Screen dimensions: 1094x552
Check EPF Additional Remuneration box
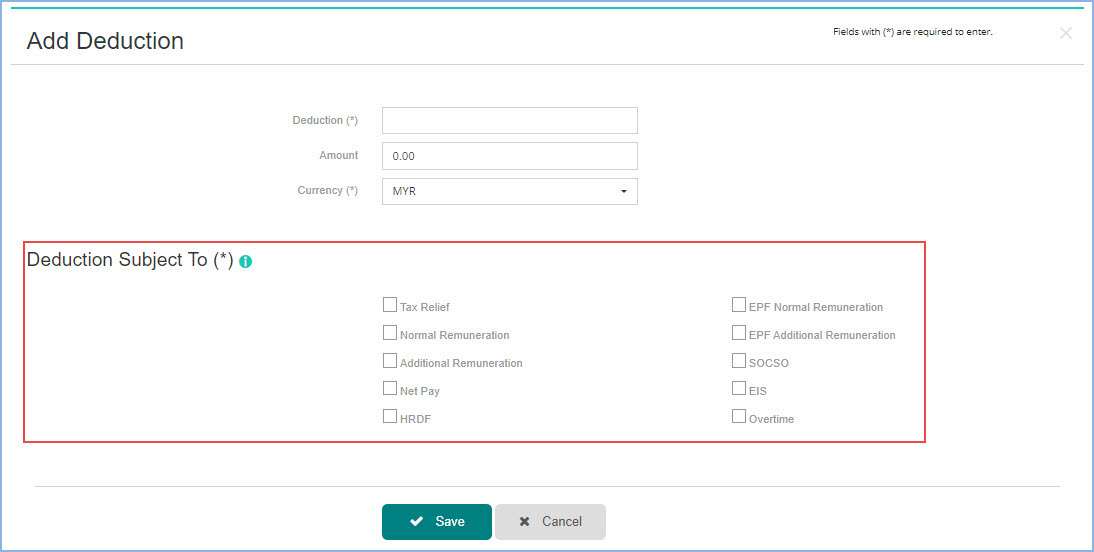(x=739, y=333)
